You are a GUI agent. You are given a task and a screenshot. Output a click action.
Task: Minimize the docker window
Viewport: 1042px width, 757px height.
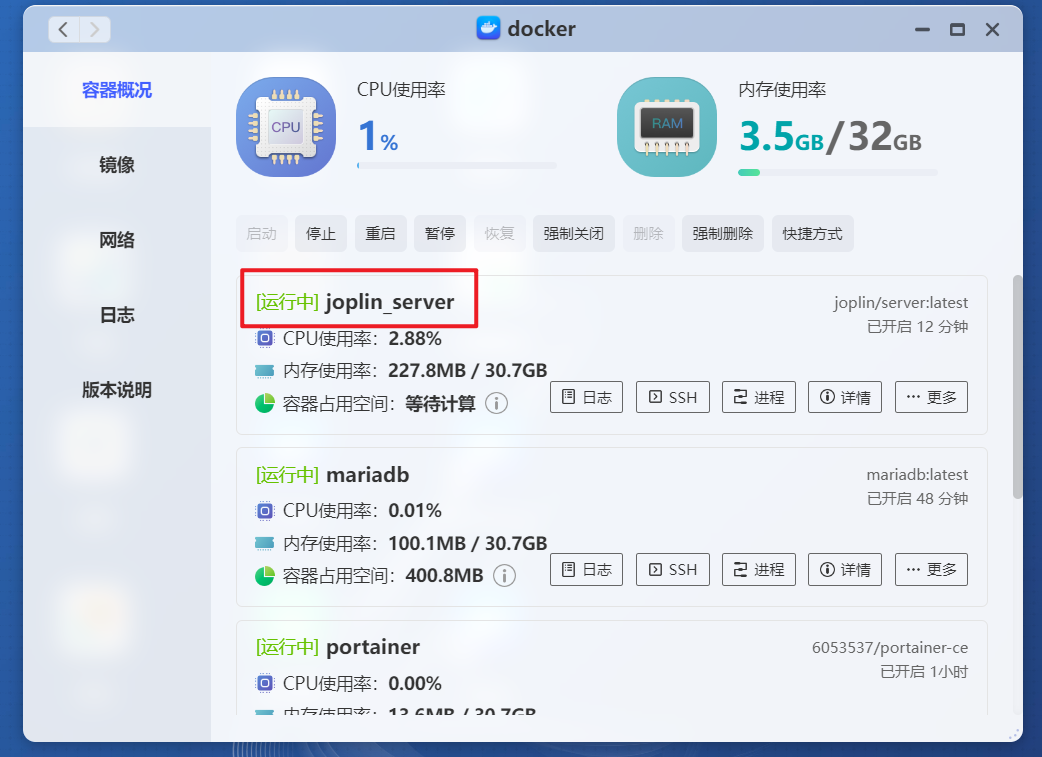[922, 29]
